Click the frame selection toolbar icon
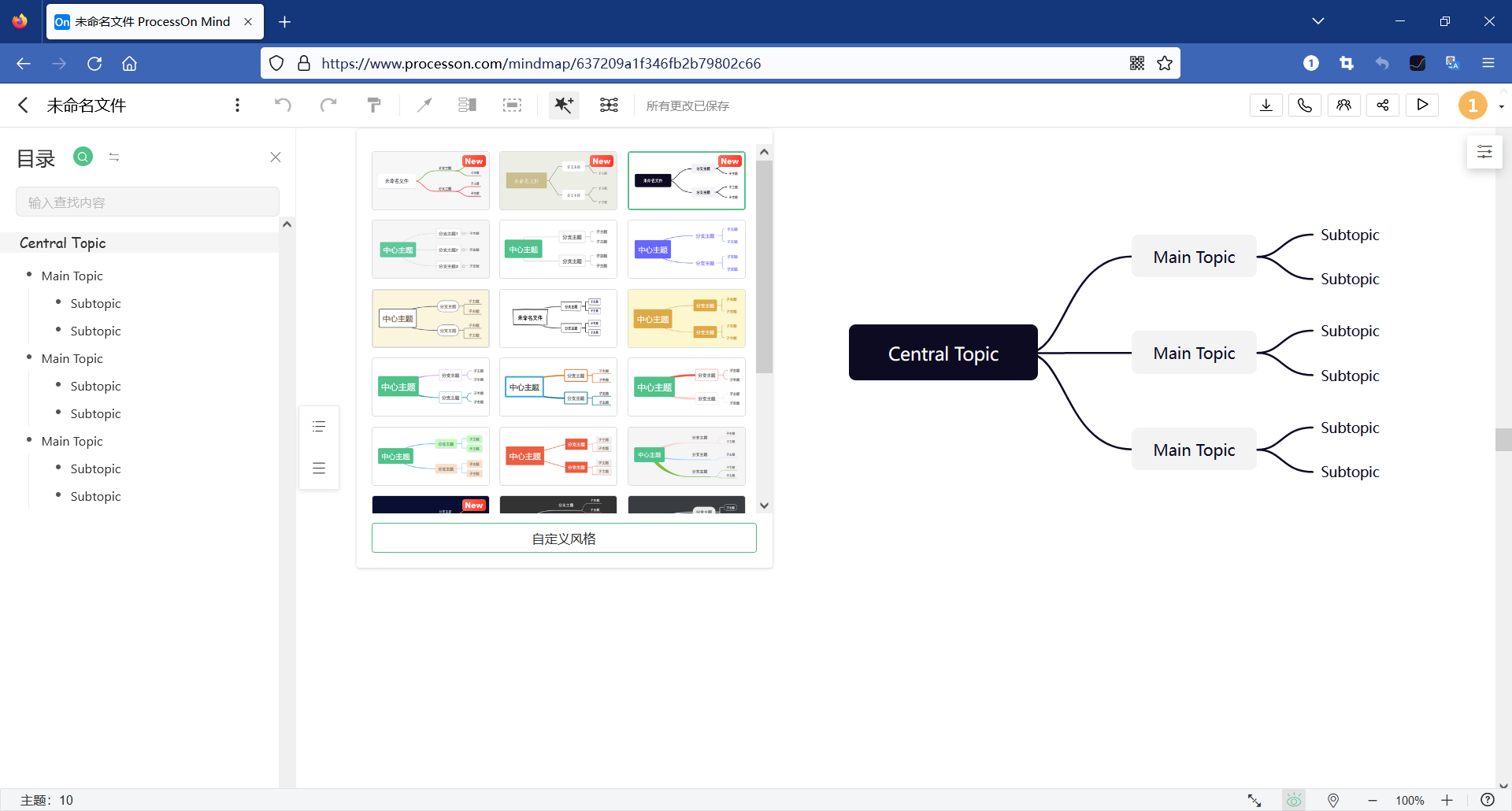Screen dimensions: 1512x811 click(513, 105)
